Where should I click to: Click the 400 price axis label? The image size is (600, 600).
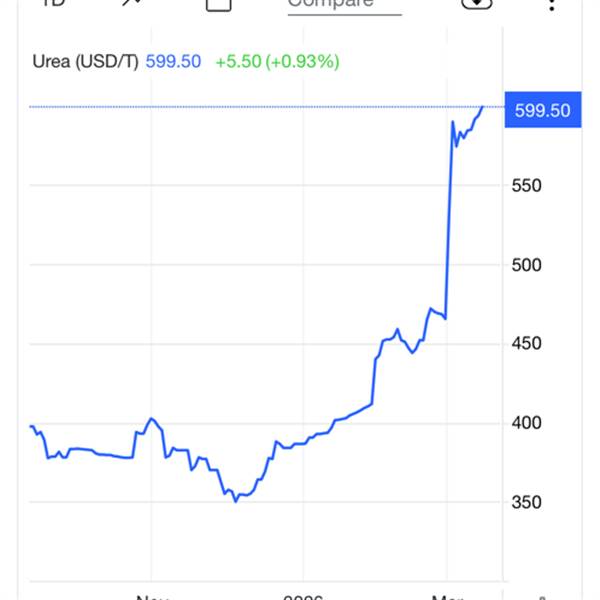coord(528,423)
